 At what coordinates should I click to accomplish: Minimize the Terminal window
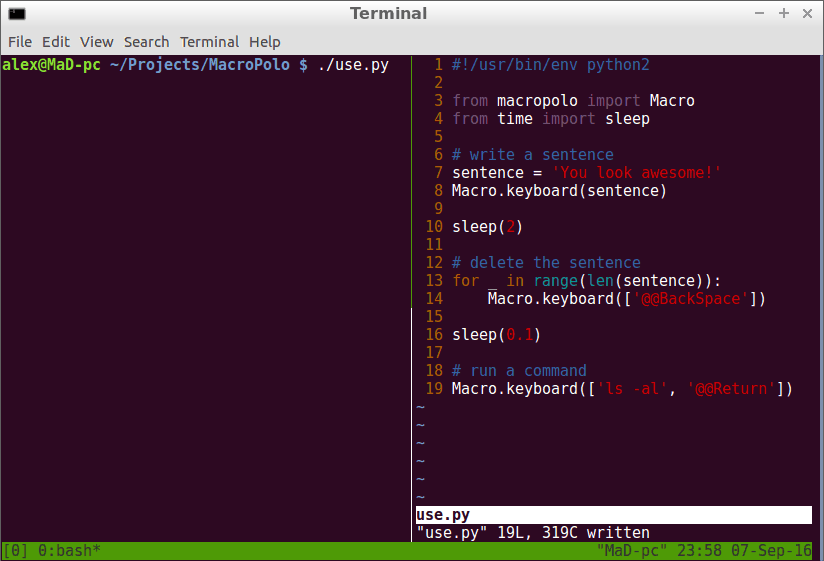click(759, 14)
